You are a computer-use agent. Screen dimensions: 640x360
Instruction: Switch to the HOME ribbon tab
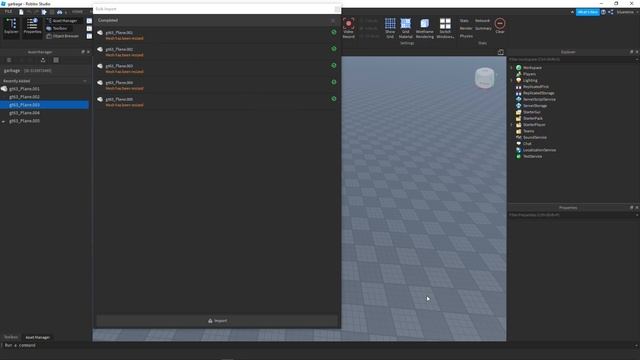tap(77, 12)
